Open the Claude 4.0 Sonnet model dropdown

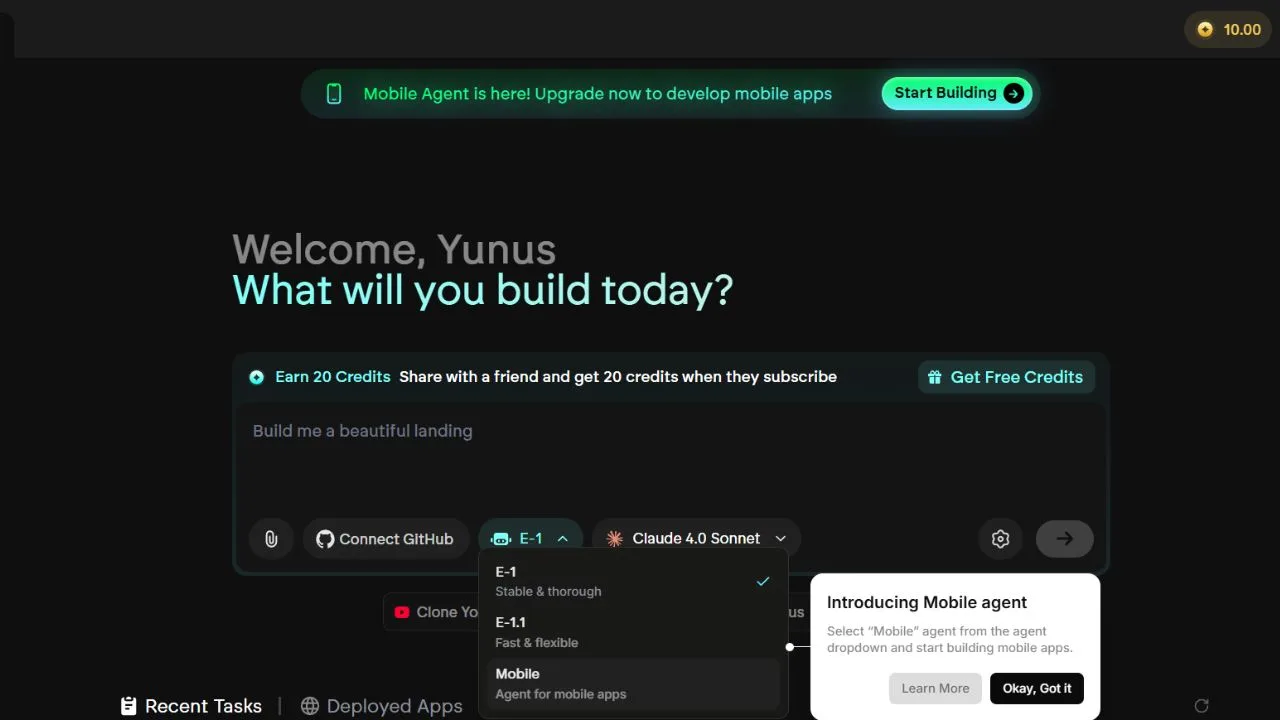[696, 539]
